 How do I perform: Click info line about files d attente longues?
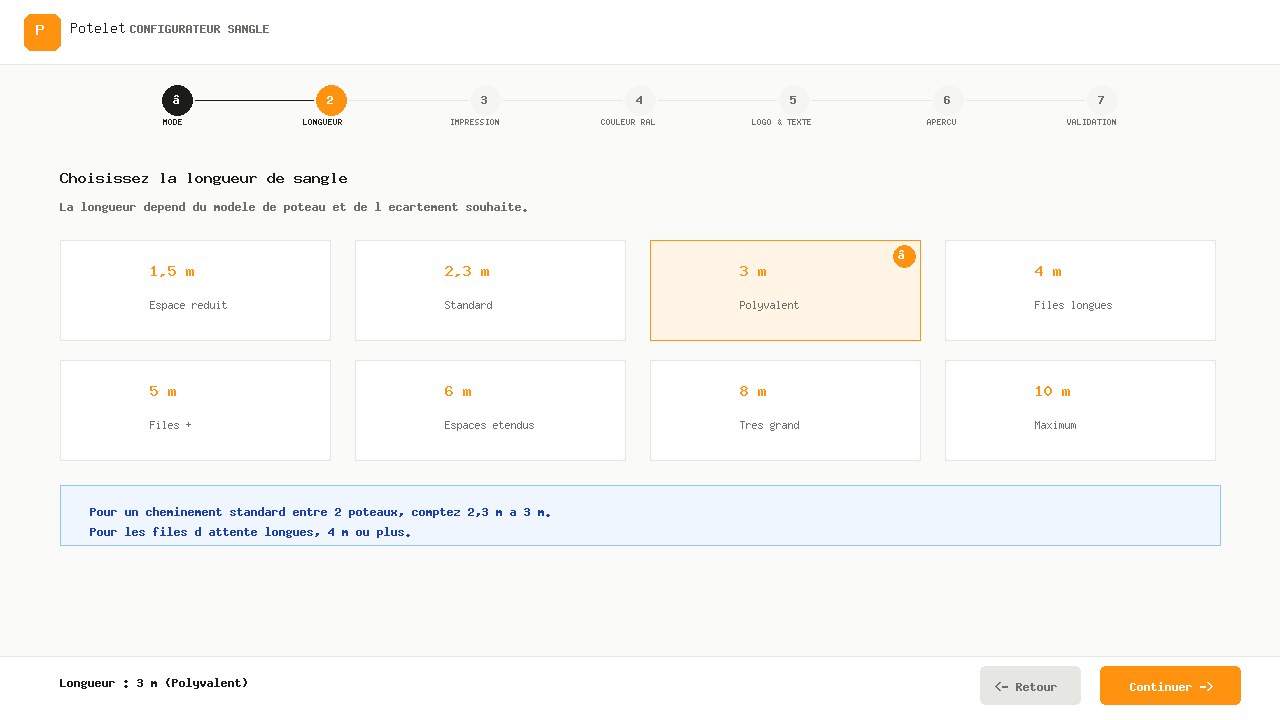point(250,532)
